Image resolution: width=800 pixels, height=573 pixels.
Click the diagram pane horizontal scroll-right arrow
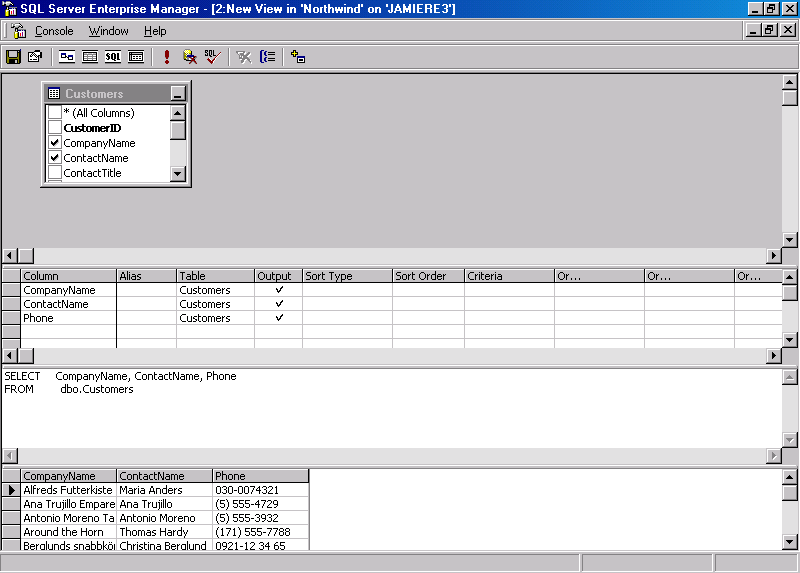pos(774,255)
